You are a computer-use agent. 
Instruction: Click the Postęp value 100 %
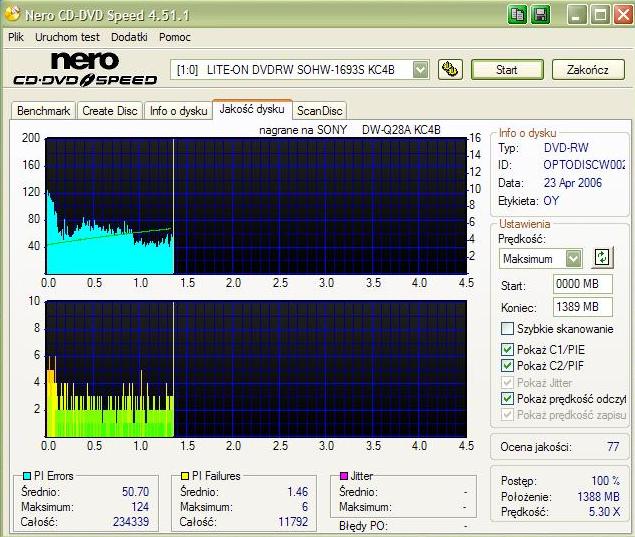[605, 481]
